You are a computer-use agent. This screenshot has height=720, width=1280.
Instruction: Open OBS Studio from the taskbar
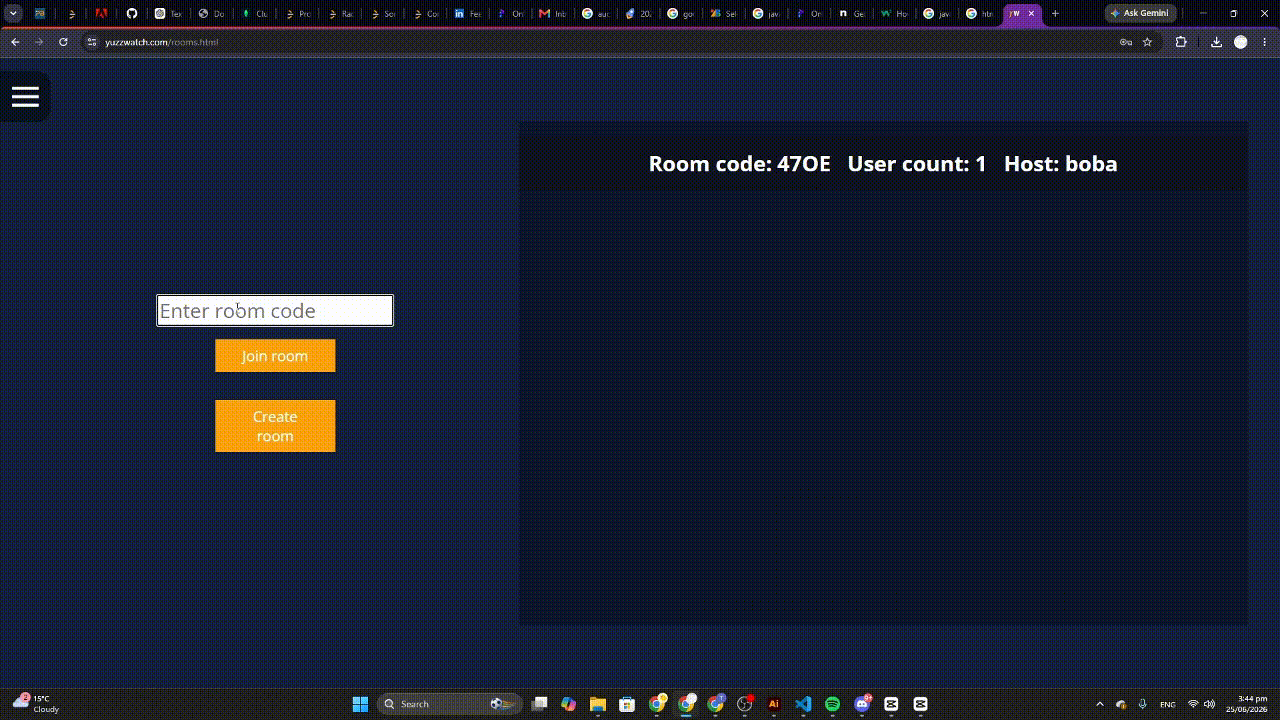coord(745,704)
